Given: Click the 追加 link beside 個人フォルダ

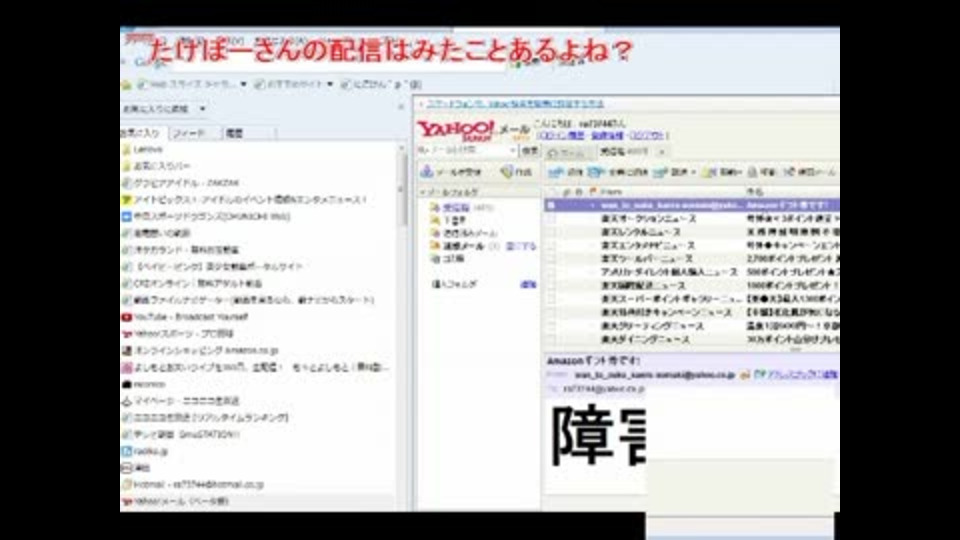Looking at the screenshot, I should pos(528,285).
